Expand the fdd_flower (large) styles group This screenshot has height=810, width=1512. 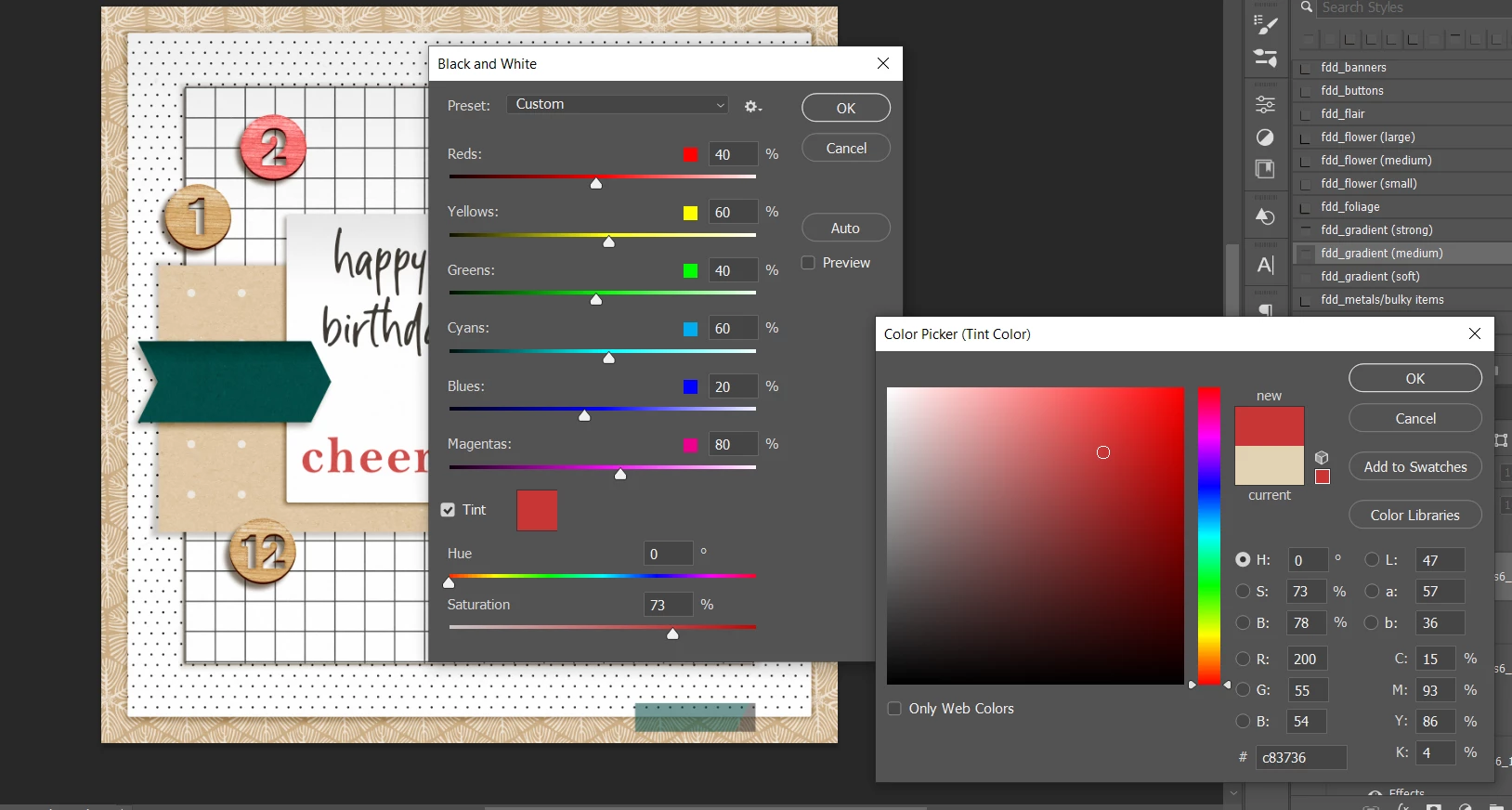point(1306,137)
